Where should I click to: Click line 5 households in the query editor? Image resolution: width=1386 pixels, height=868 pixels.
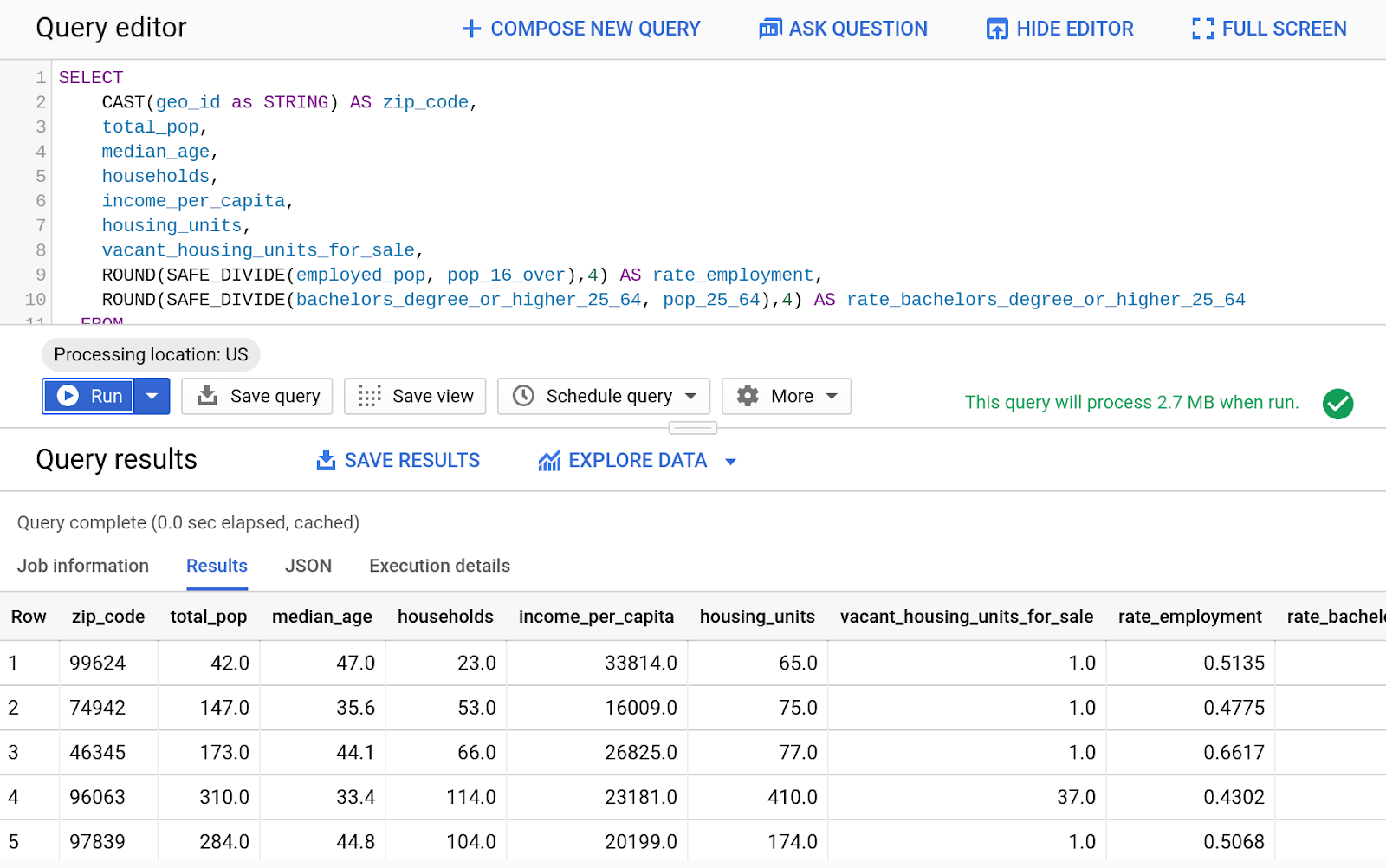[156, 176]
